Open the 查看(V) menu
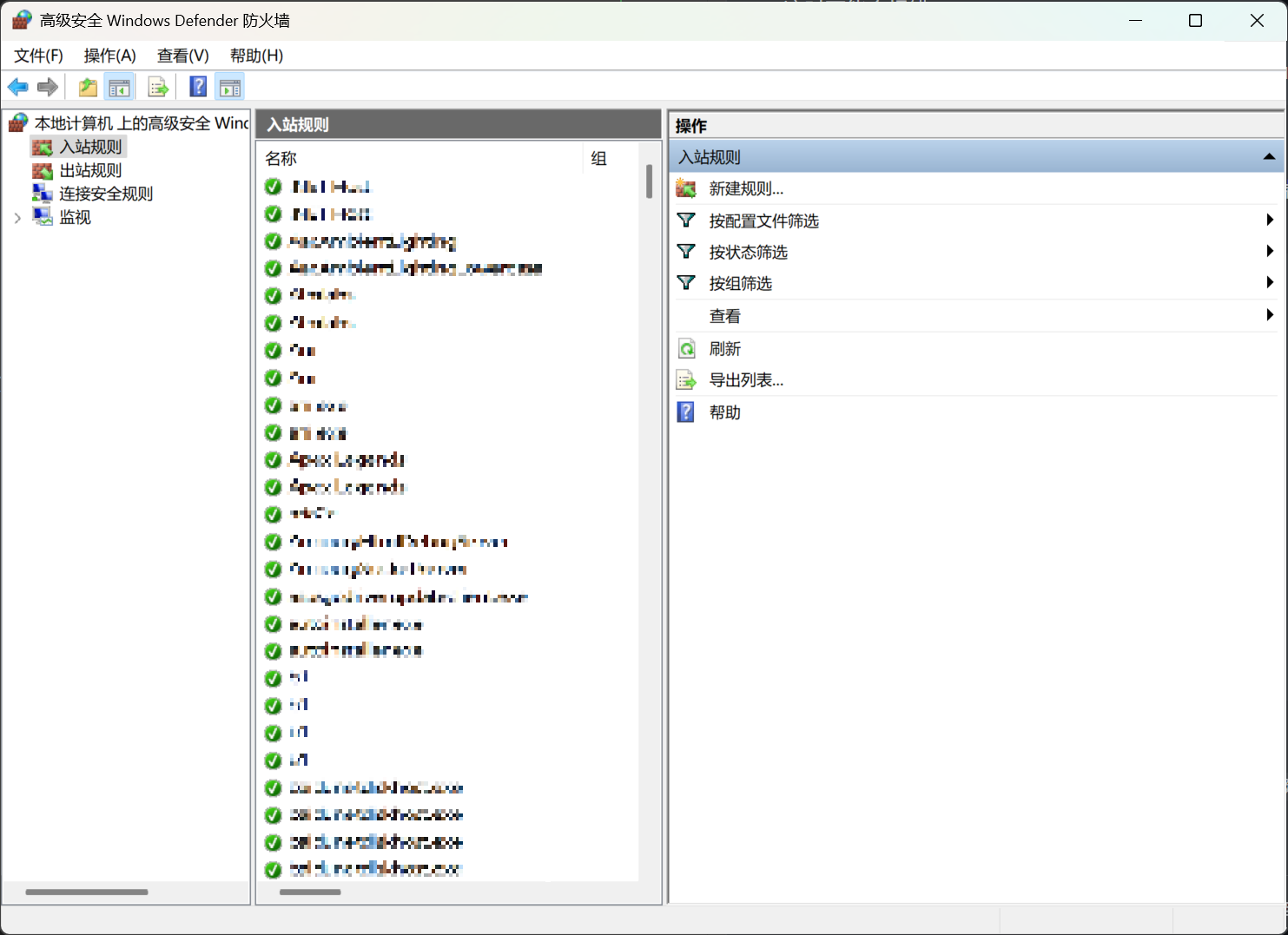The image size is (1288, 935). pyautogui.click(x=182, y=56)
